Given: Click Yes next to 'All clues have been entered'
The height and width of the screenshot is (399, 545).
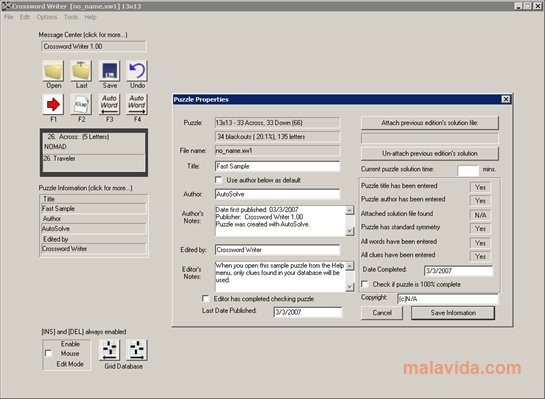Looking at the screenshot, I should pos(480,256).
